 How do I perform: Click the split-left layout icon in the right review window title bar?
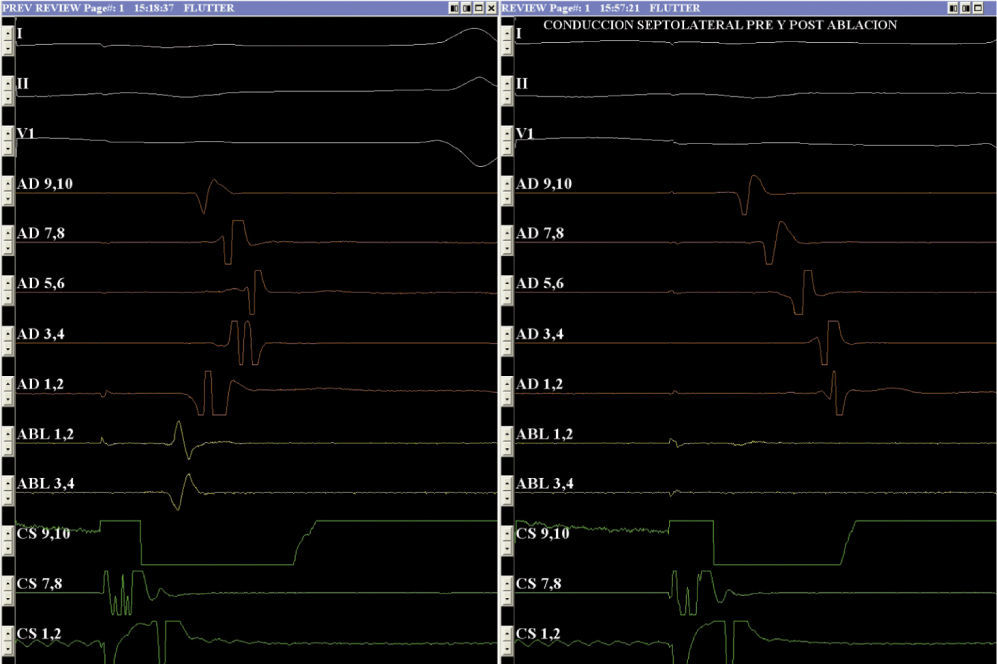pyautogui.click(x=951, y=7)
